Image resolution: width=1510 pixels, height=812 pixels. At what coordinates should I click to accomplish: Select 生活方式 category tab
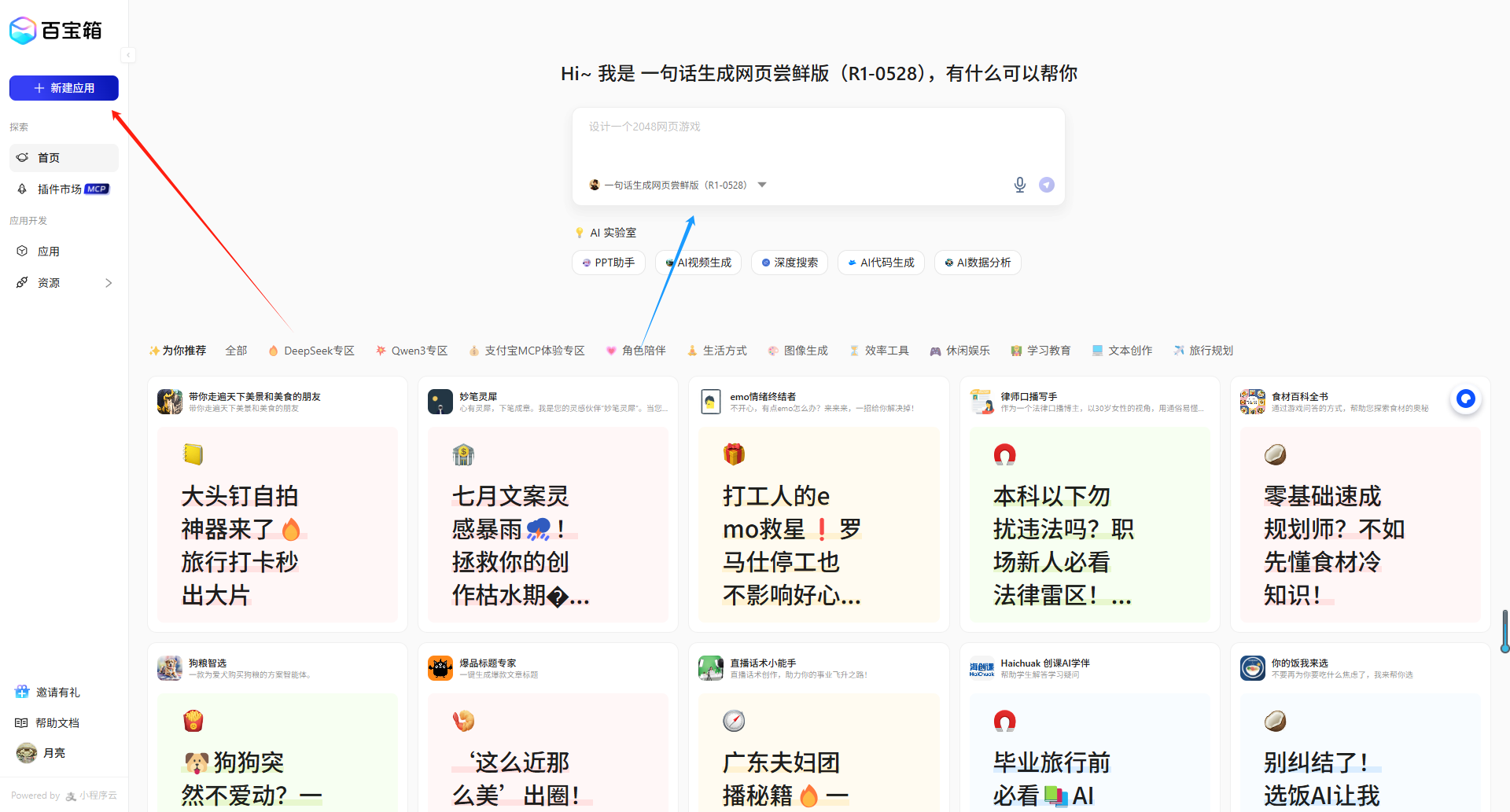[717, 351]
